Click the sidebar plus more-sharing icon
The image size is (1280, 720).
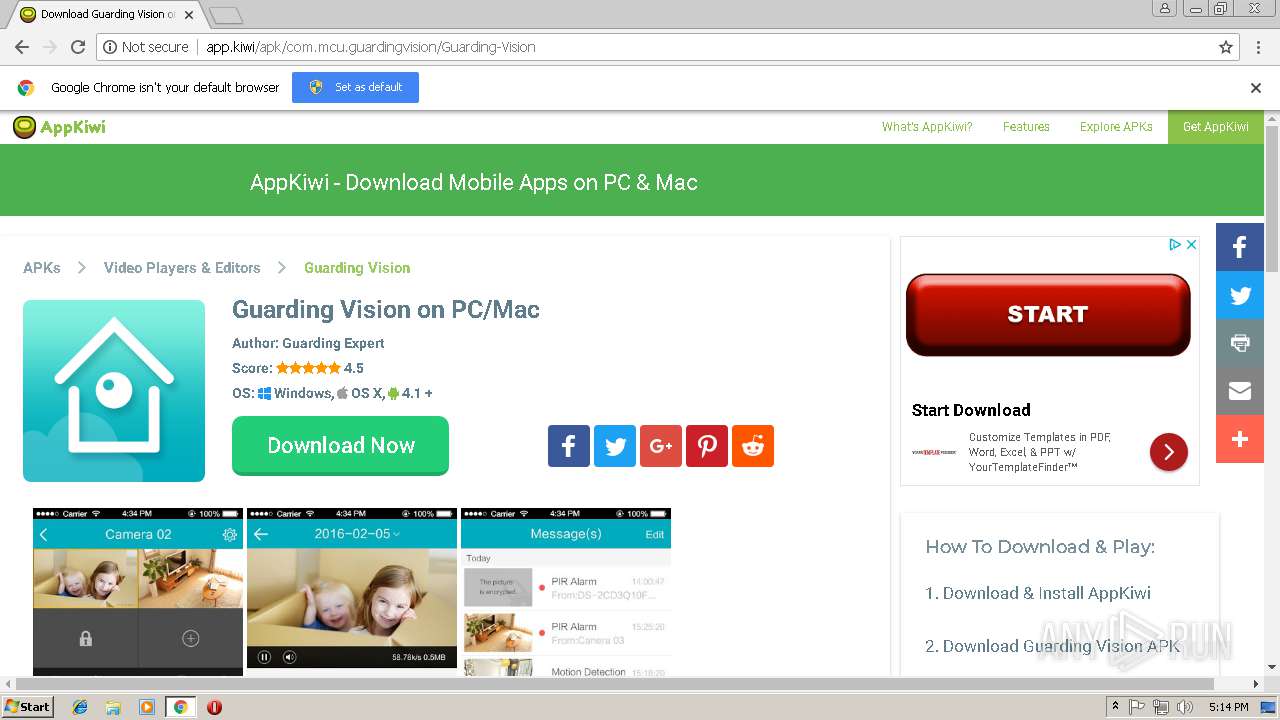(x=1240, y=439)
